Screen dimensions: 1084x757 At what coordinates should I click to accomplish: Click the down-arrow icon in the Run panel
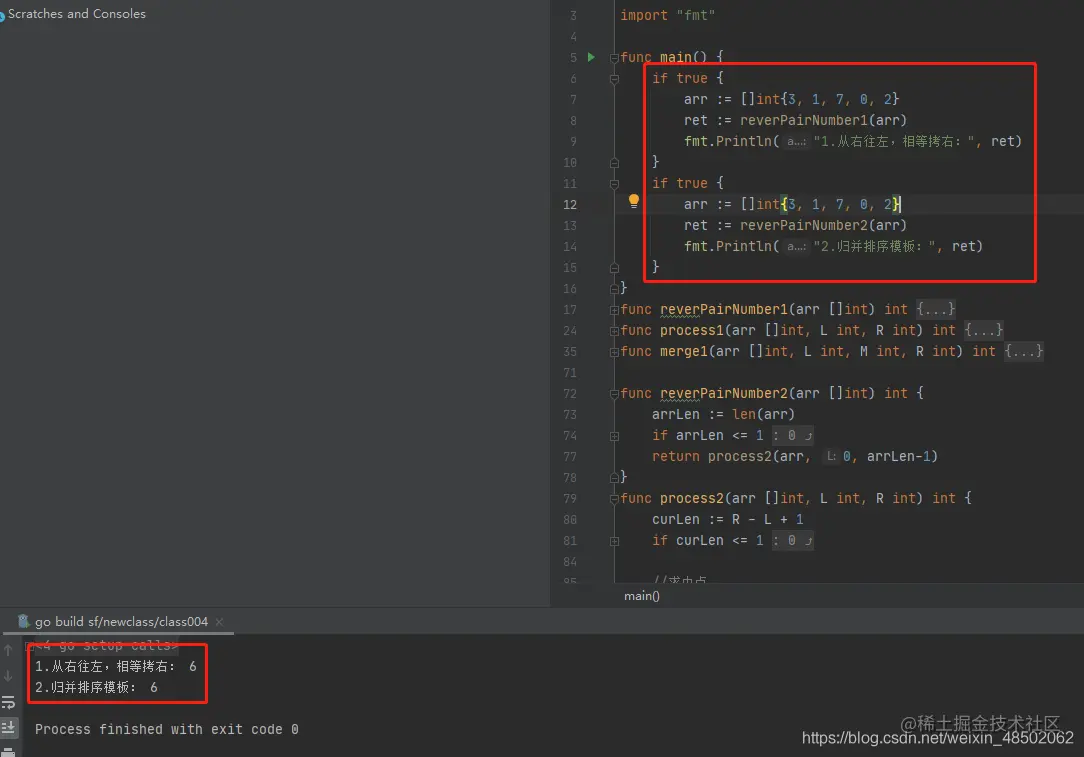point(8,675)
